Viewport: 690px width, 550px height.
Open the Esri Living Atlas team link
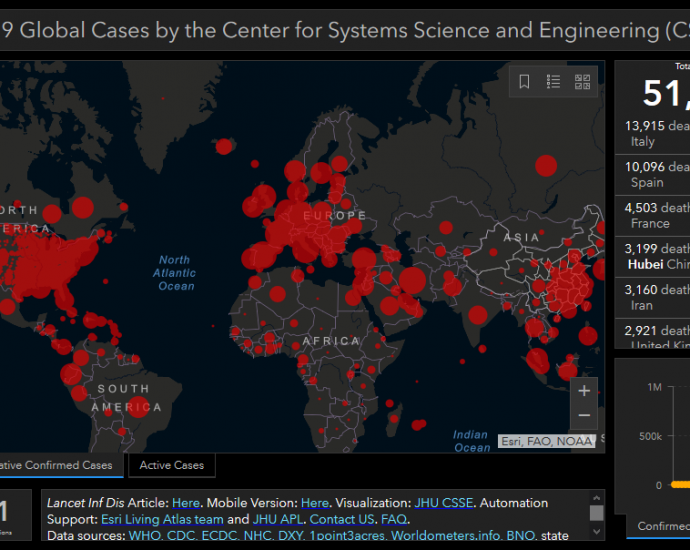(x=162, y=519)
